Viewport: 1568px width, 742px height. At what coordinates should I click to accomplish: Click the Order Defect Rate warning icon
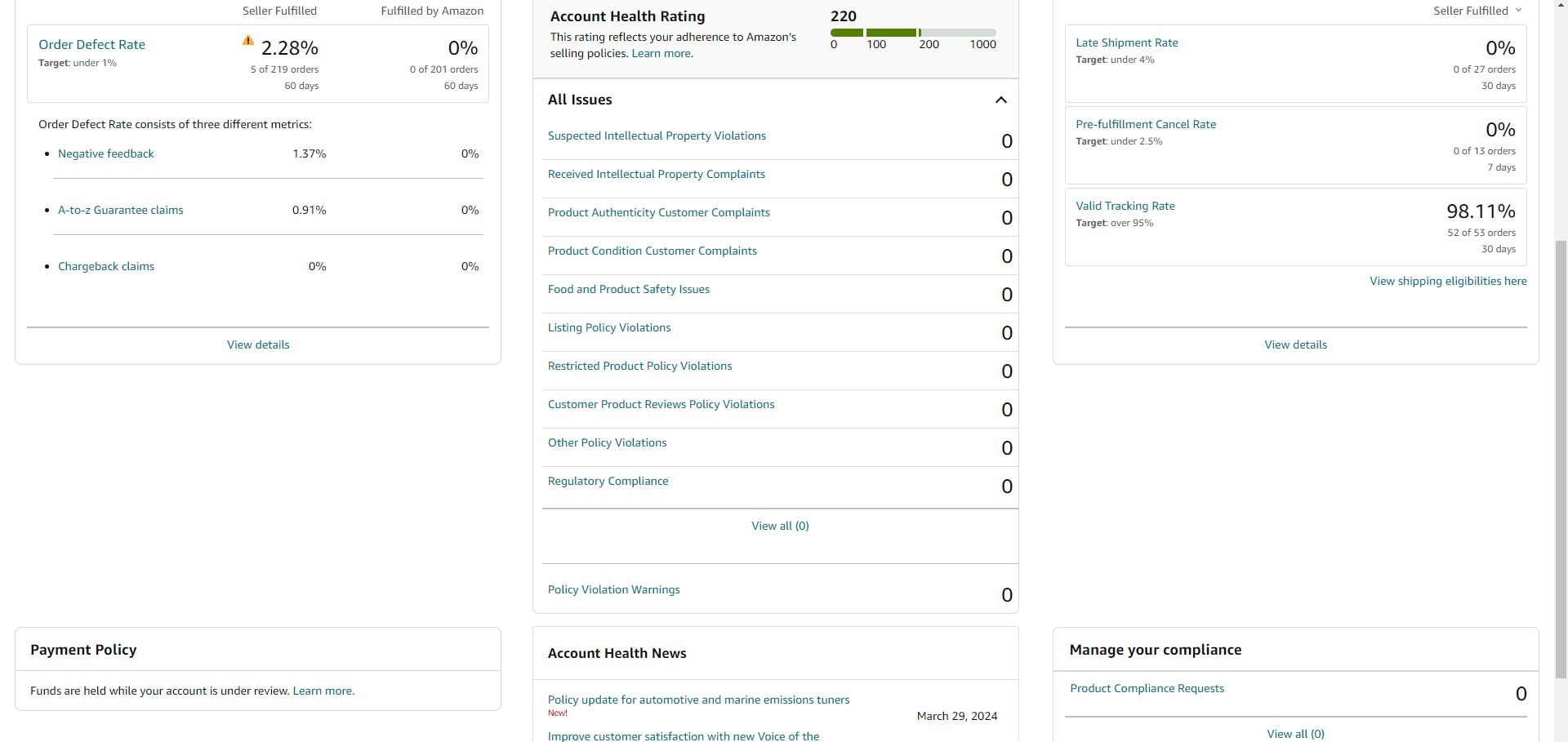[248, 40]
